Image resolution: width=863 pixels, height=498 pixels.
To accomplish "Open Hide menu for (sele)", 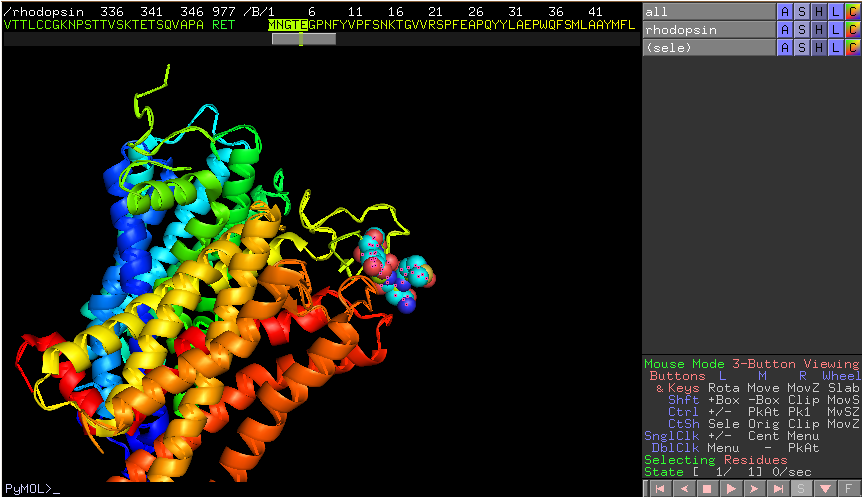I will [819, 48].
